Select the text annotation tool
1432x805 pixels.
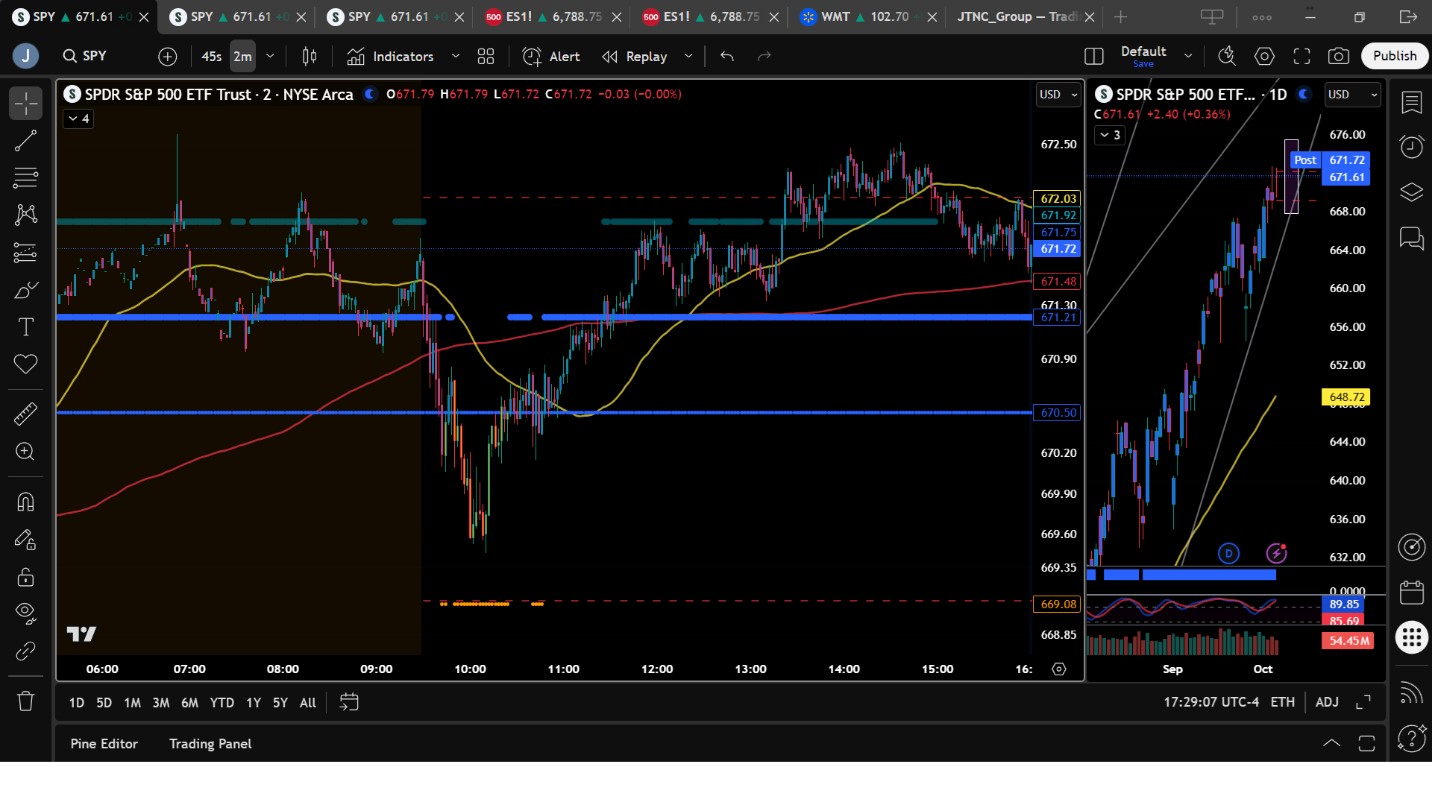coord(26,327)
